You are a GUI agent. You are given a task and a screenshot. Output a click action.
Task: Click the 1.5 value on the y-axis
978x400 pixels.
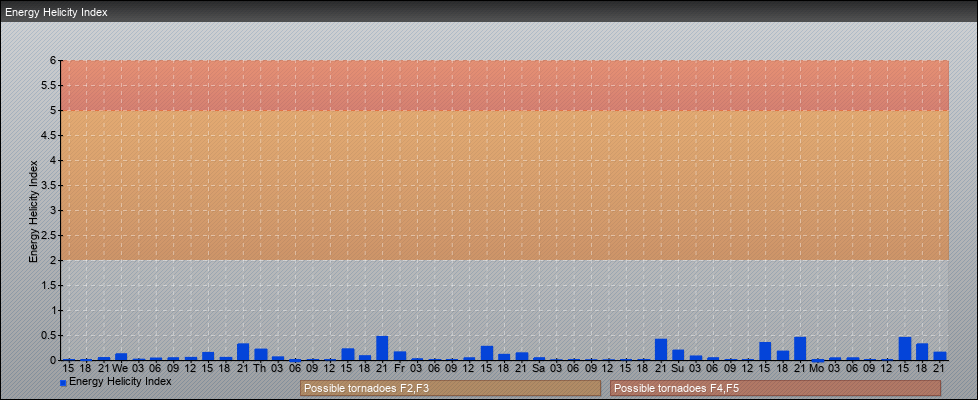pos(50,285)
